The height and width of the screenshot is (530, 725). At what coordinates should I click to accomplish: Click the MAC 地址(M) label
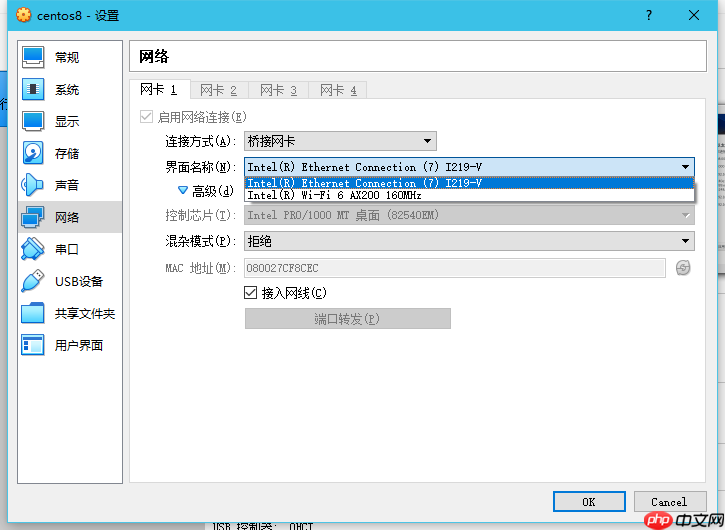(201, 268)
